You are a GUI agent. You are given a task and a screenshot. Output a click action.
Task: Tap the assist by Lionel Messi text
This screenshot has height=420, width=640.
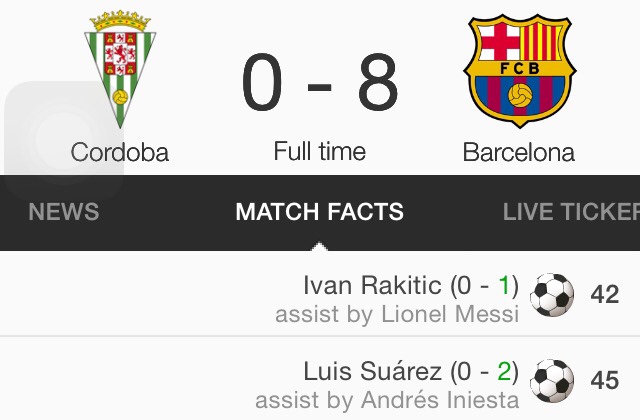[397, 315]
